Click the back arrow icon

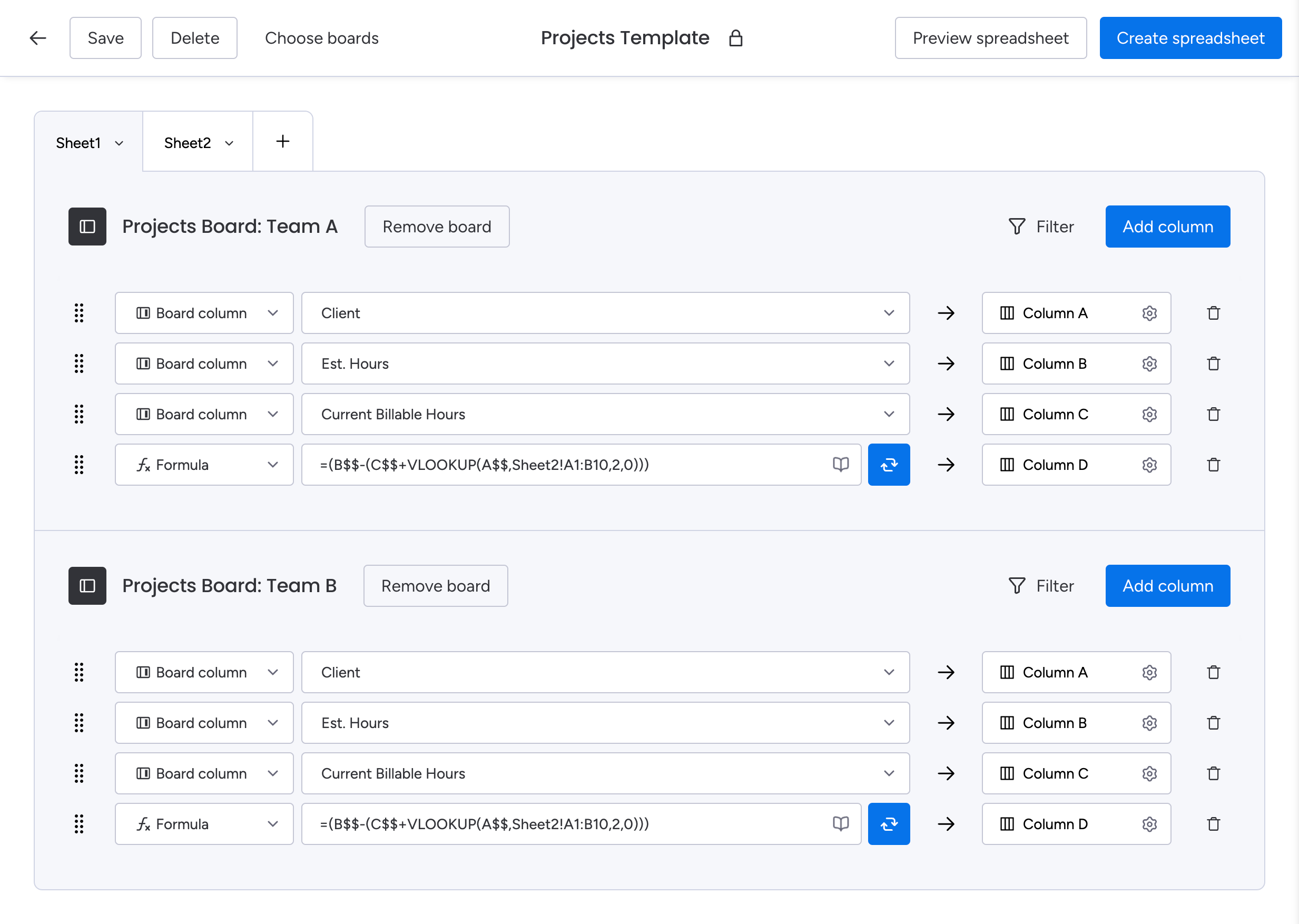[x=37, y=38]
